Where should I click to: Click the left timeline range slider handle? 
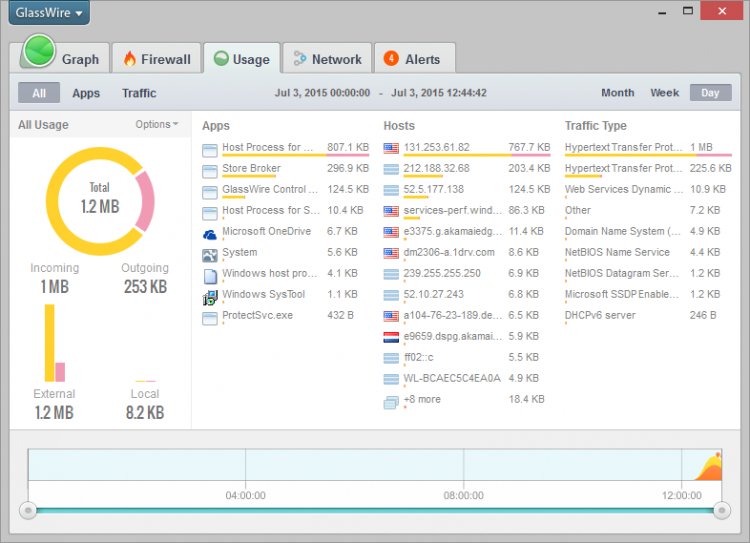[28, 510]
